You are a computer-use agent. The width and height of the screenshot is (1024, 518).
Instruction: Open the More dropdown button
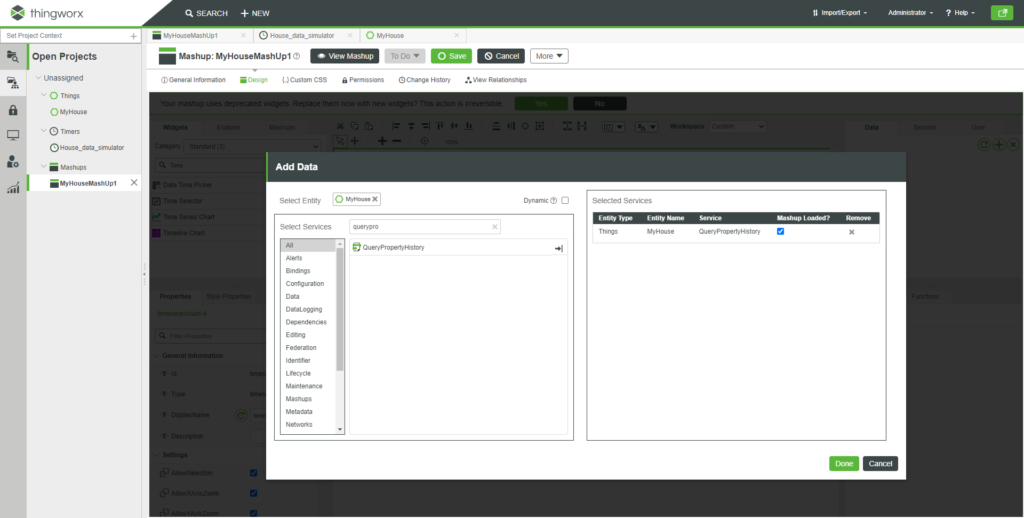549,56
